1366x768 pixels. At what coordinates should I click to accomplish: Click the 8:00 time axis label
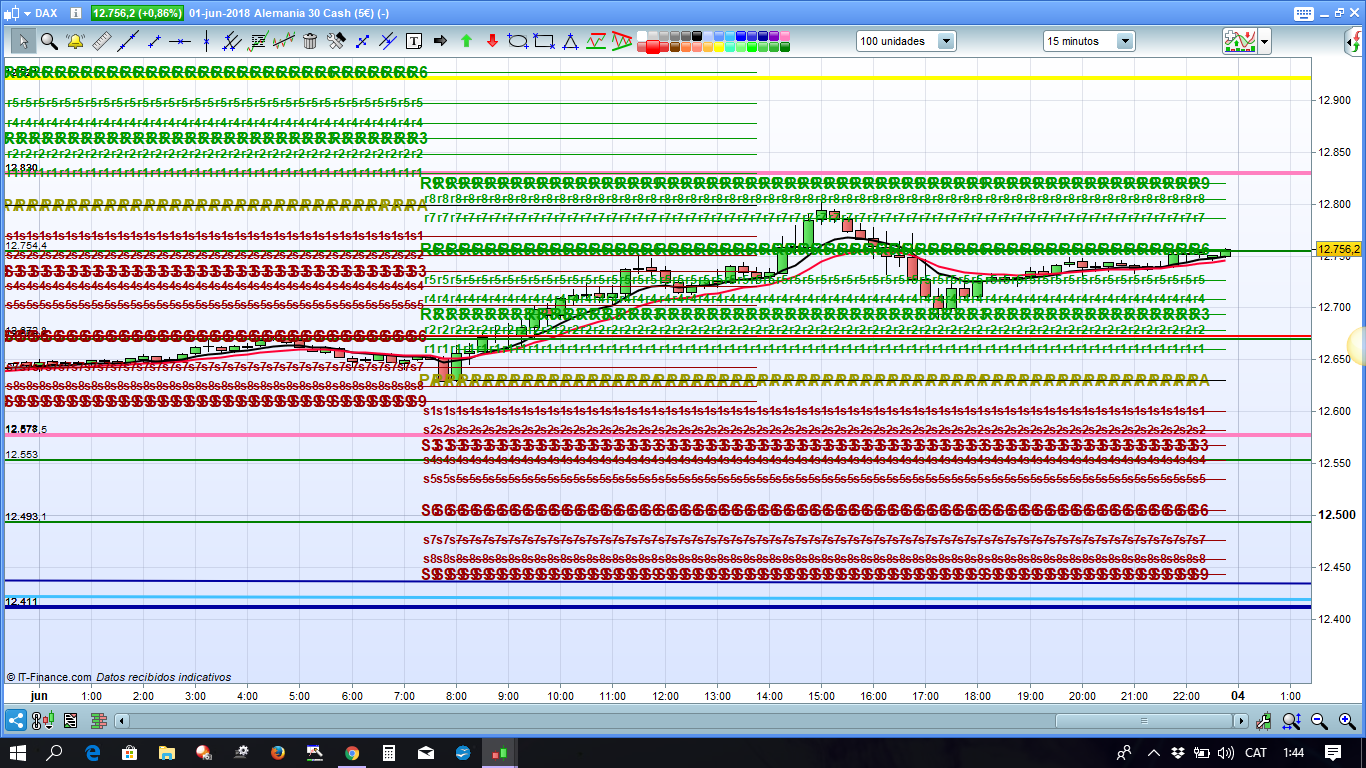pyautogui.click(x=456, y=696)
